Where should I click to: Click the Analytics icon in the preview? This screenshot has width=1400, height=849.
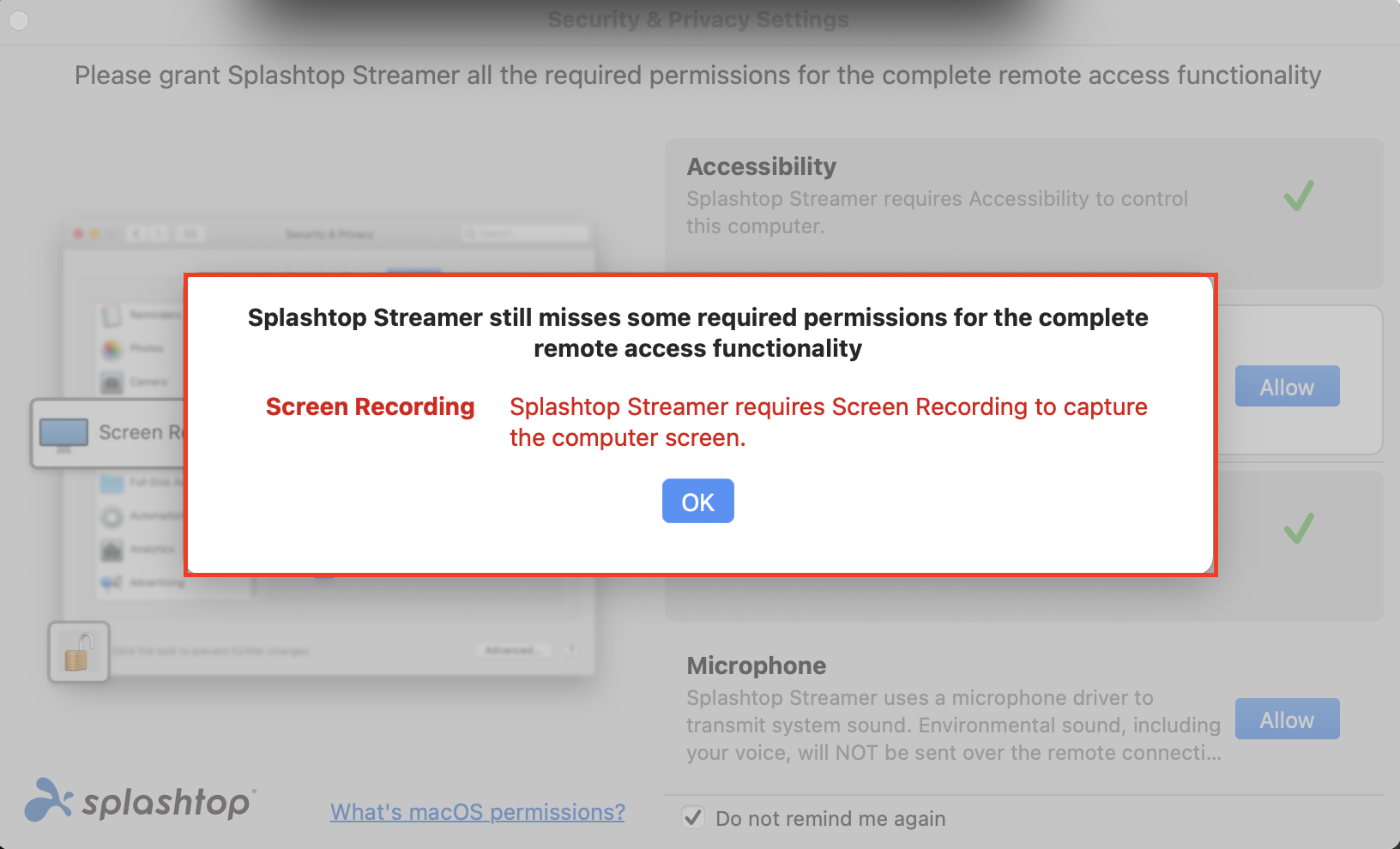112,550
